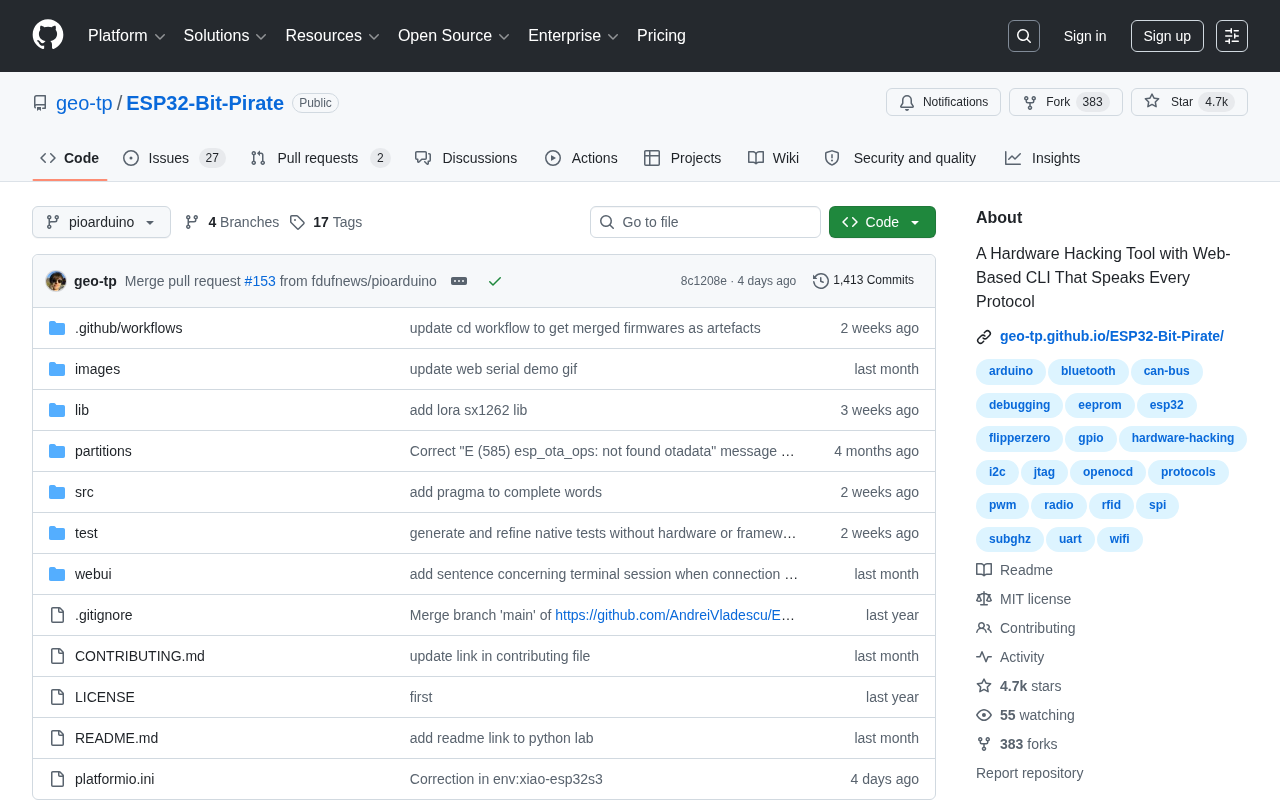Select the flipperzero topic tag
The width and height of the screenshot is (1280, 800).
pyautogui.click(x=1019, y=438)
